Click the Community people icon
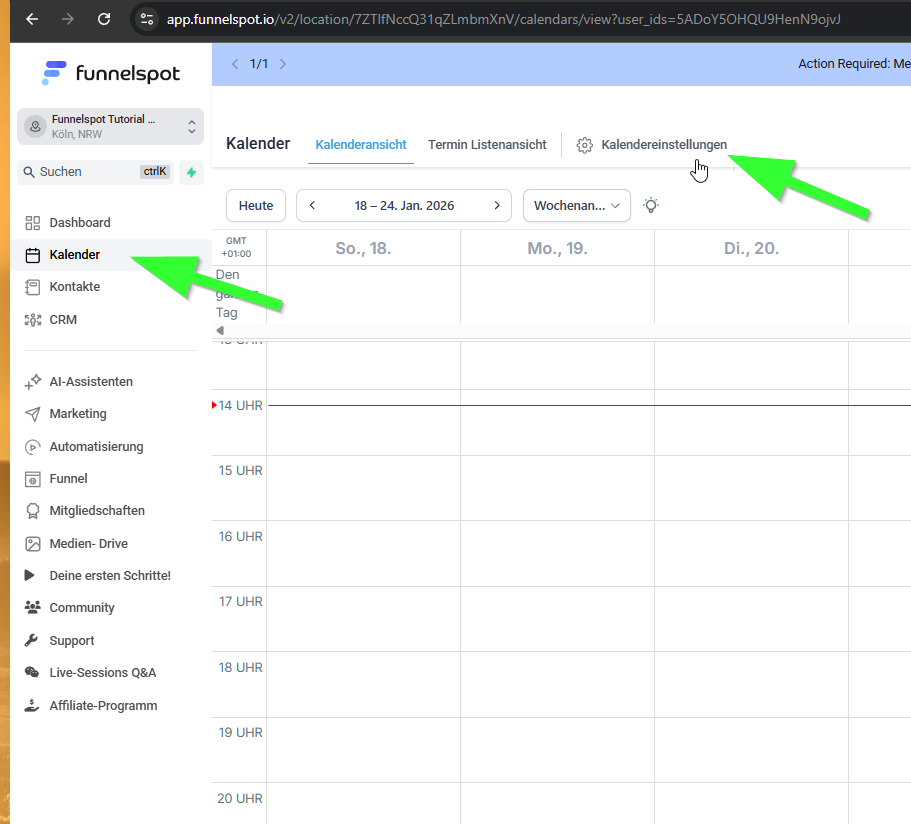Viewport: 911px width, 824px height. coord(33,607)
